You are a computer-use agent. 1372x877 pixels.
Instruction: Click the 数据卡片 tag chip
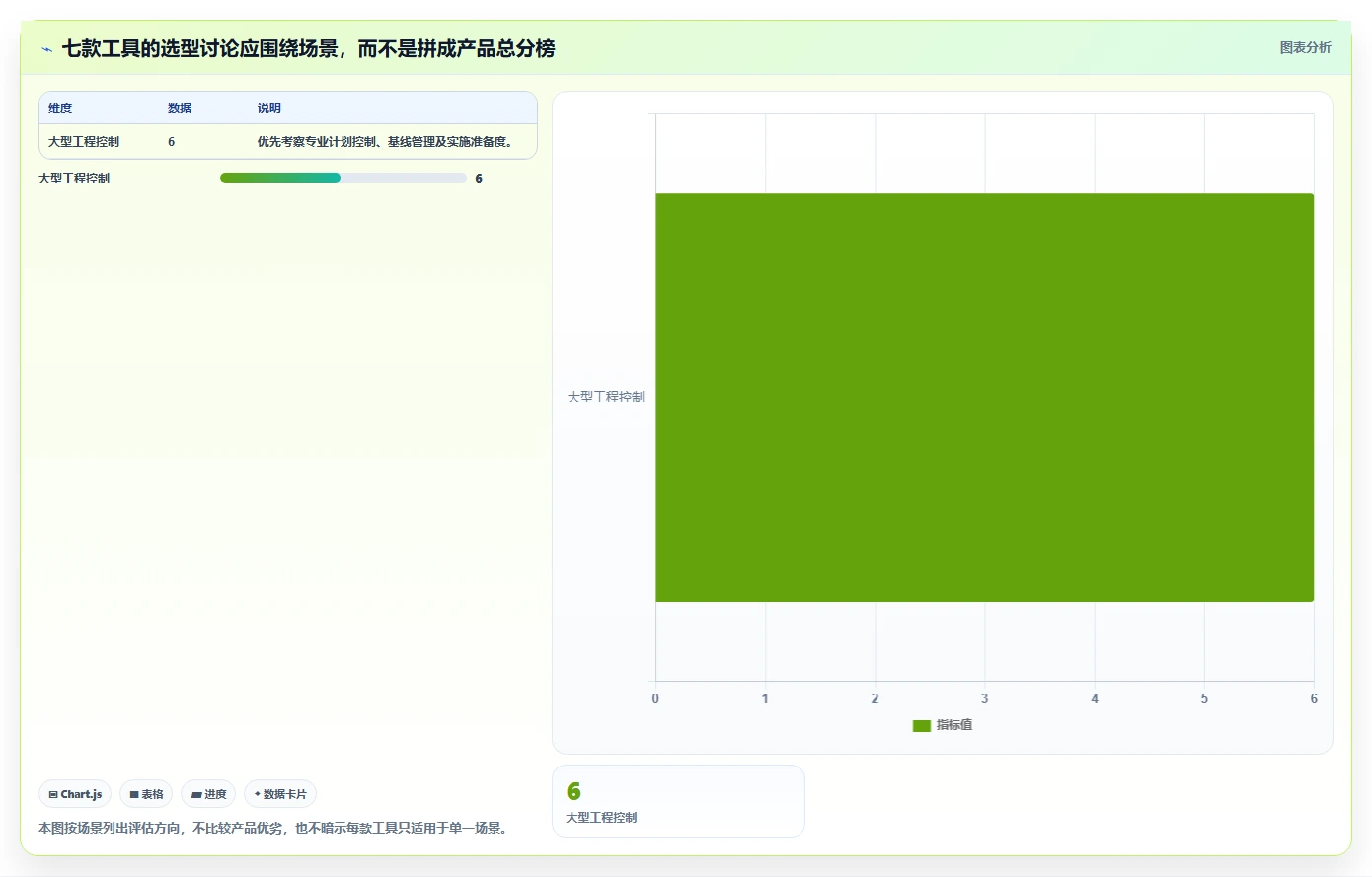coord(280,794)
